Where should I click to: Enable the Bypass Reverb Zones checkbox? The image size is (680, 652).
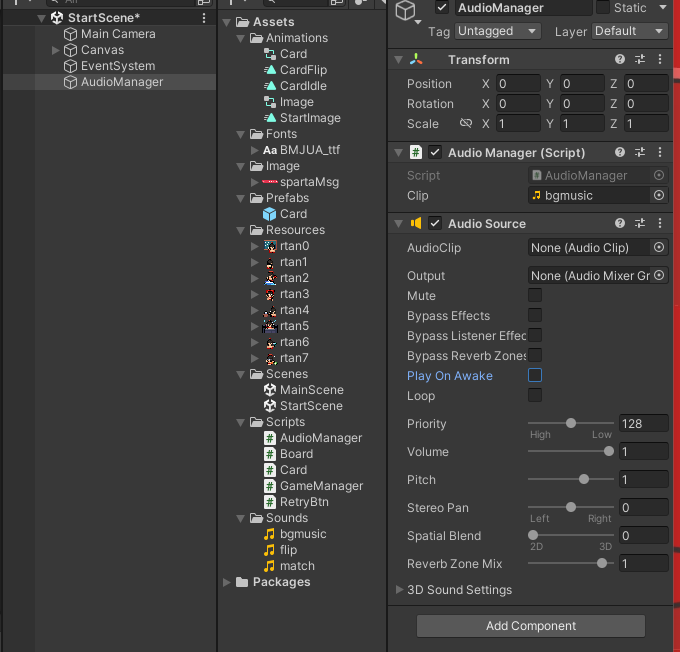pos(535,355)
